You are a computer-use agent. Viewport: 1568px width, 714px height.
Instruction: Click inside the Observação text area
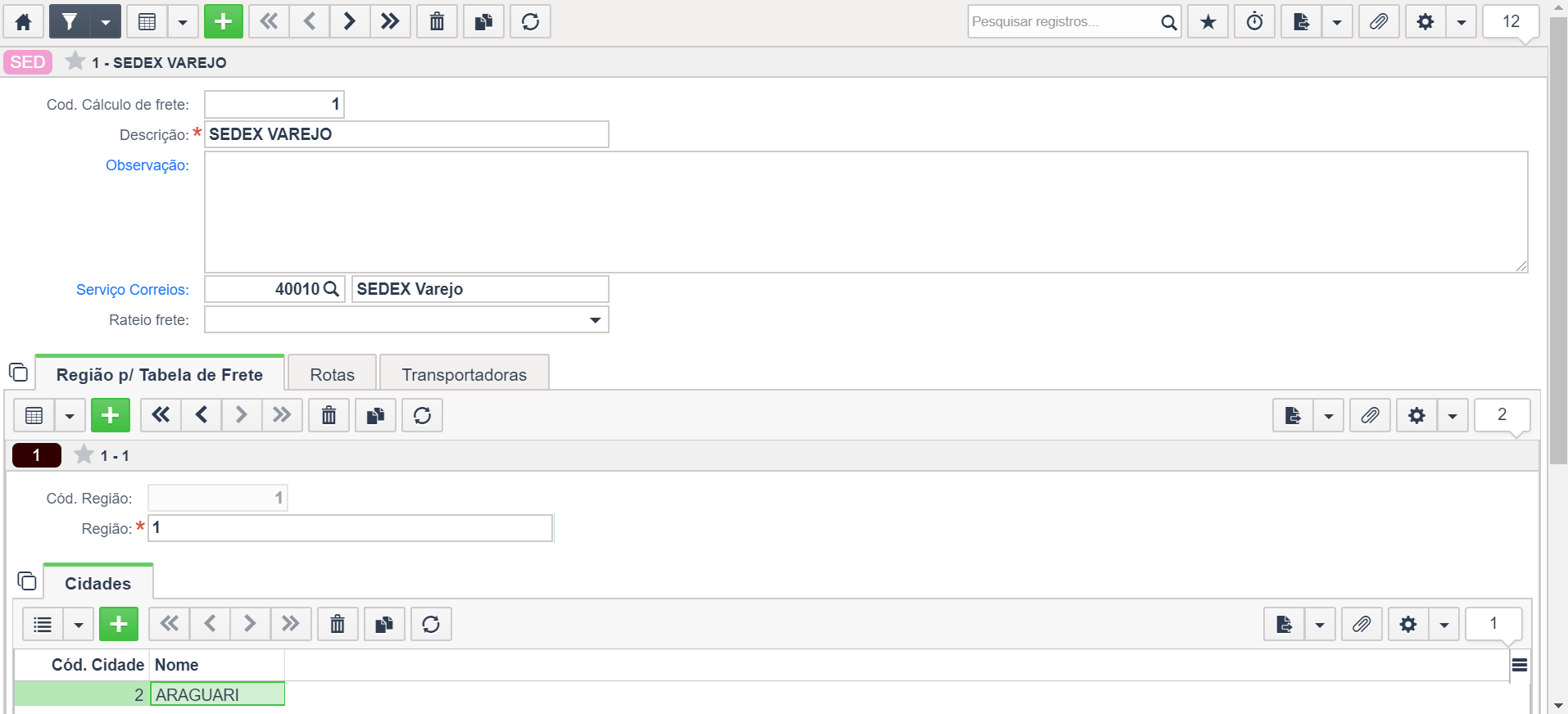click(866, 212)
